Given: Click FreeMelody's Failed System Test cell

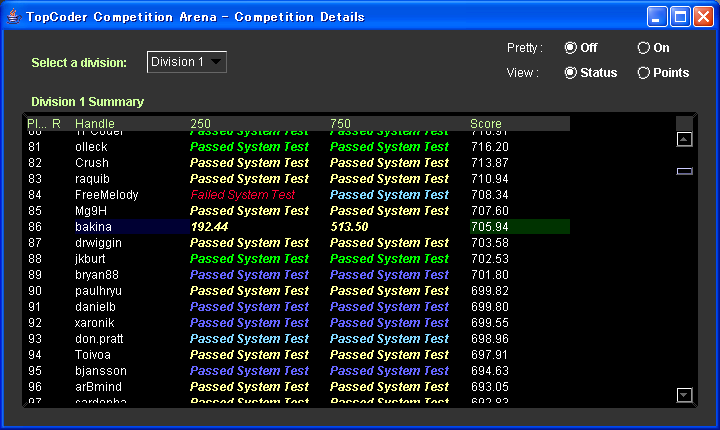Looking at the screenshot, I should click(242, 195).
